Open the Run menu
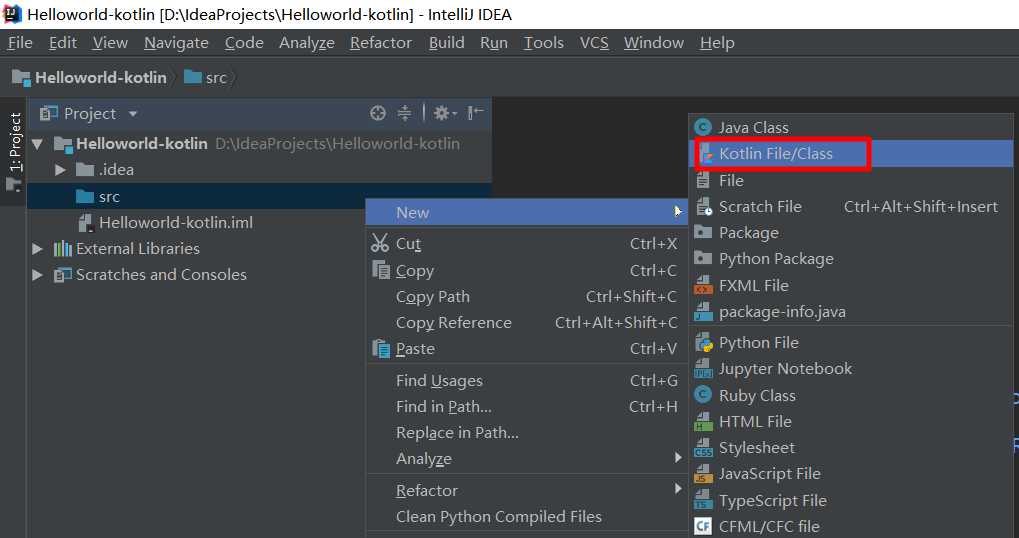The image size is (1019, 538). tap(494, 43)
